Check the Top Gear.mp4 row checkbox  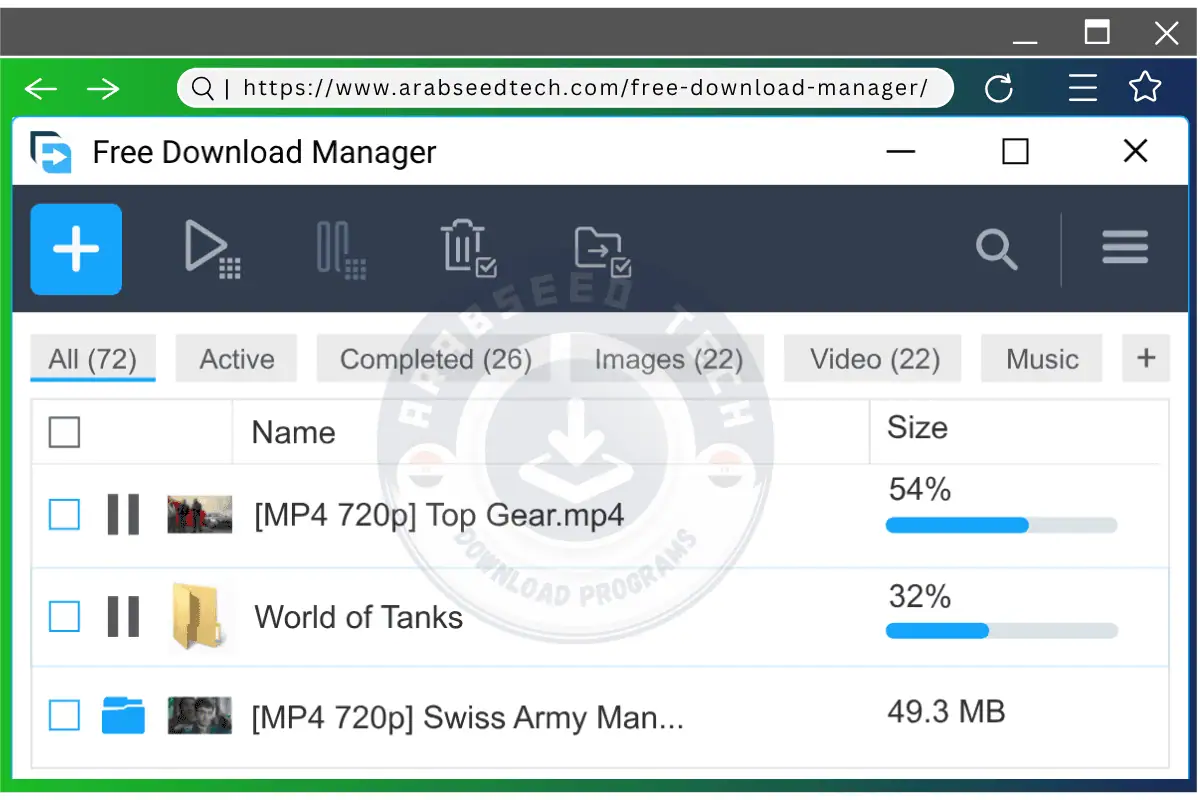[x=65, y=515]
